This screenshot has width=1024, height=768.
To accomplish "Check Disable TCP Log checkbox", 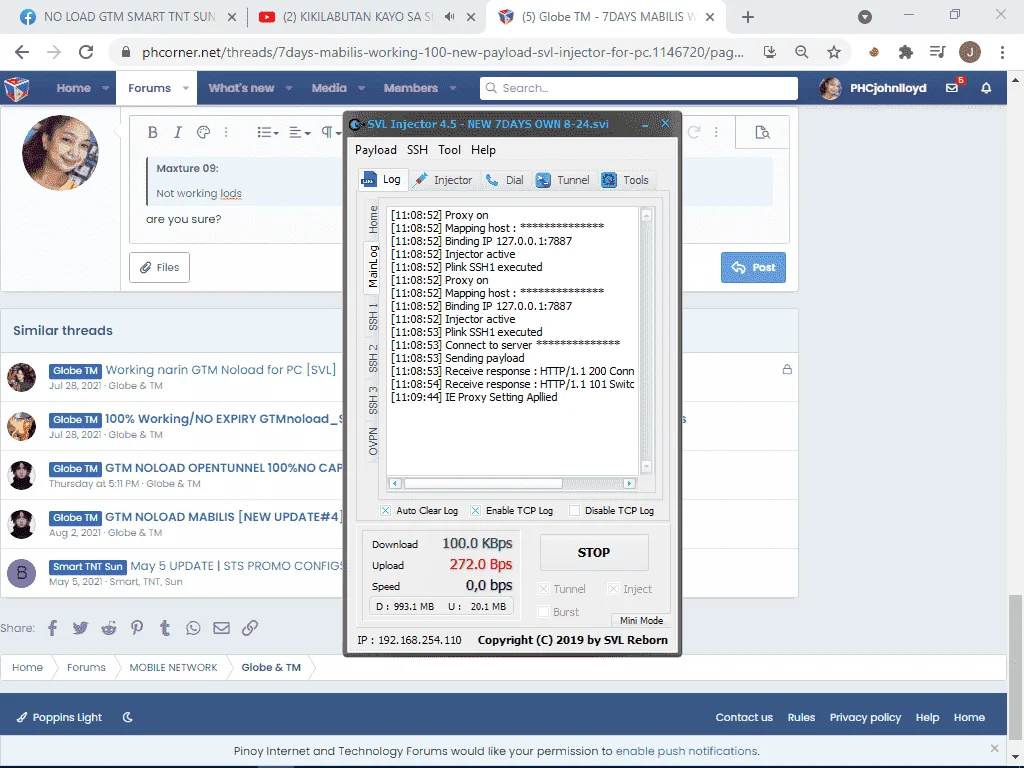I will [574, 511].
